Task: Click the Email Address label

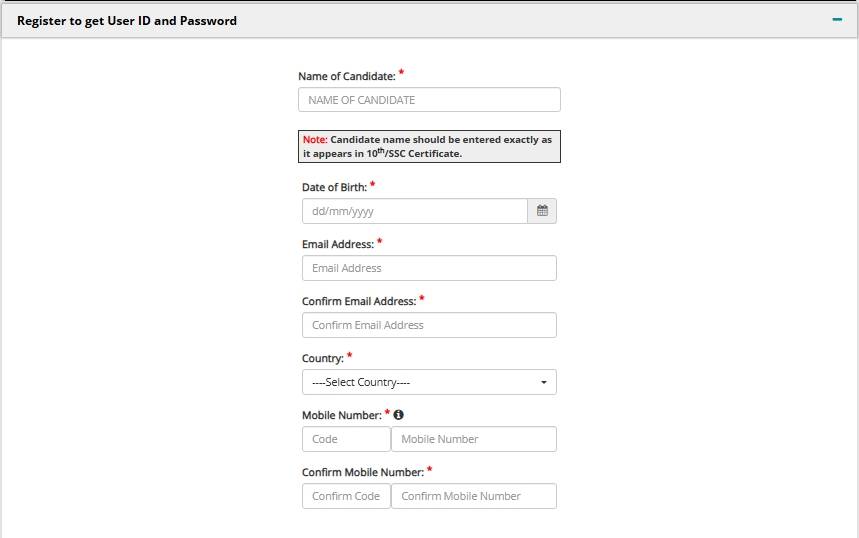Action: tap(337, 244)
